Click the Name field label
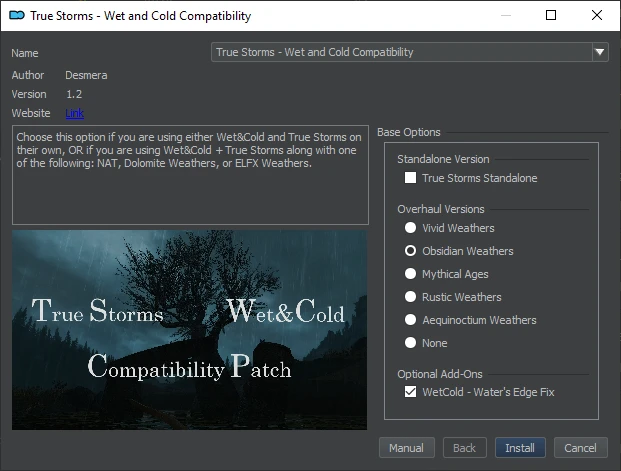Screen dimensions: 621x471 [25, 53]
